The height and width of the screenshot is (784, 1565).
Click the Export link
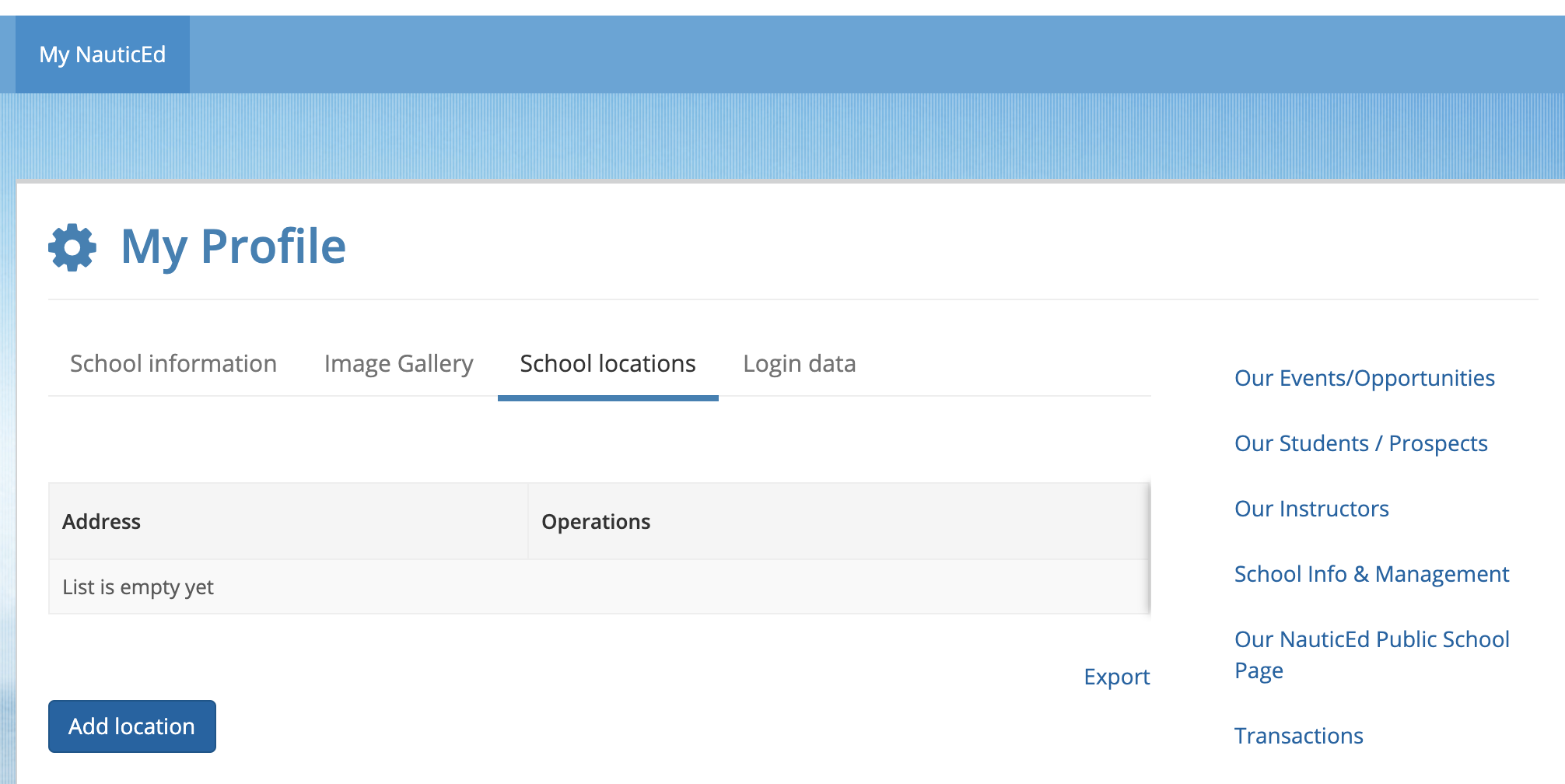tap(1117, 677)
